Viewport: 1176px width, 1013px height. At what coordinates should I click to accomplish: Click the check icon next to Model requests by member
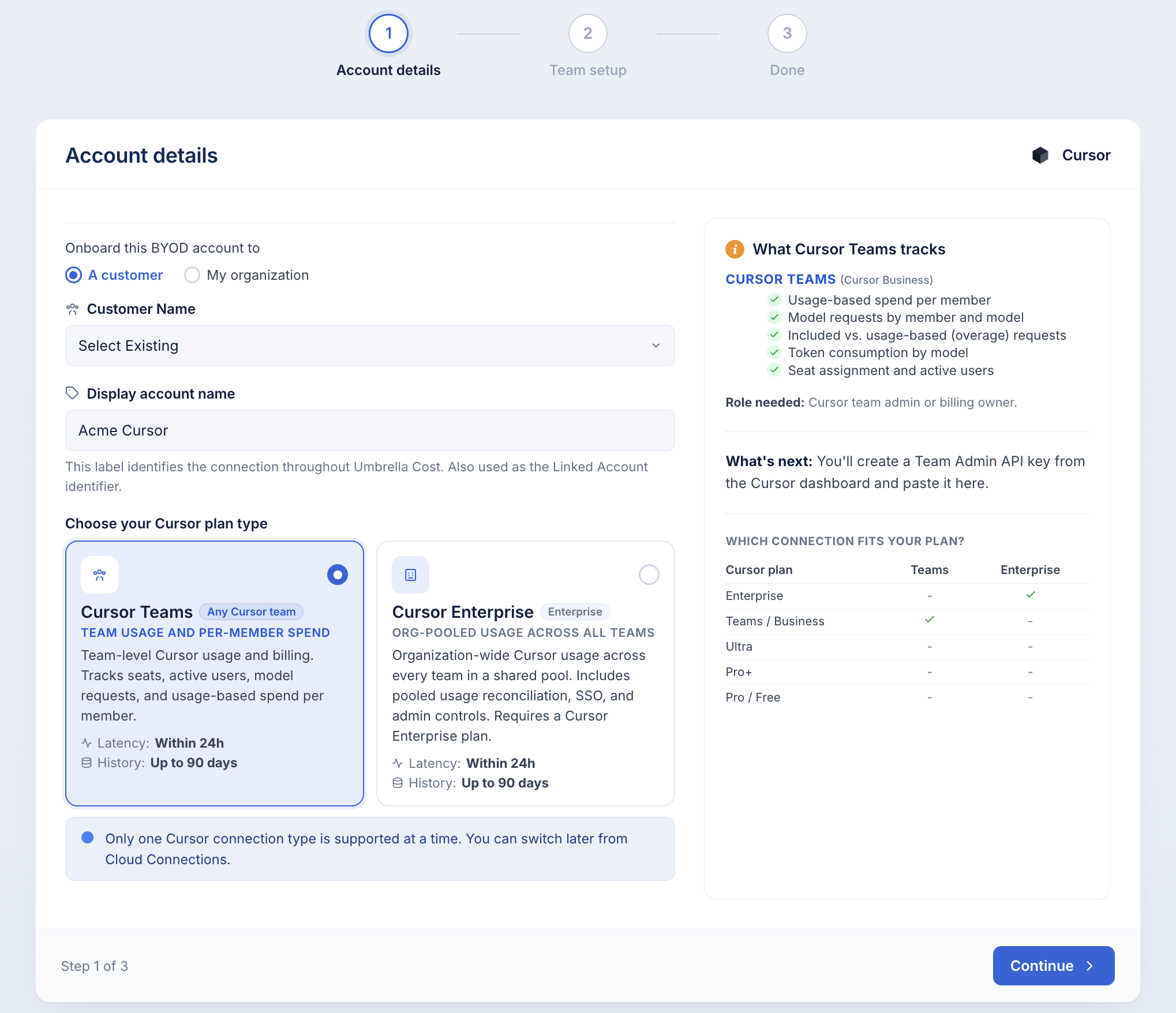pyautogui.click(x=774, y=317)
